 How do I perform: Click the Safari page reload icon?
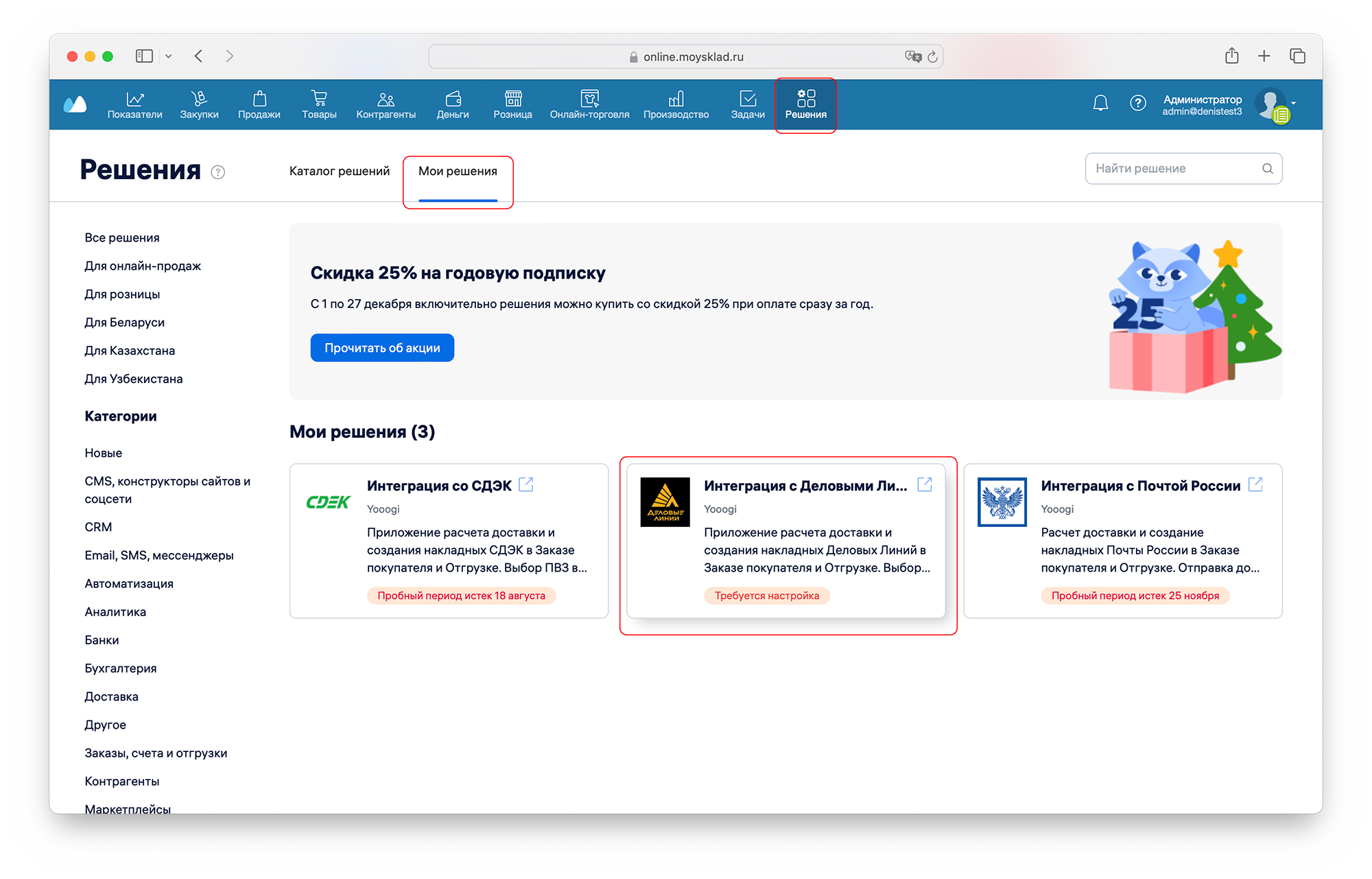click(932, 57)
